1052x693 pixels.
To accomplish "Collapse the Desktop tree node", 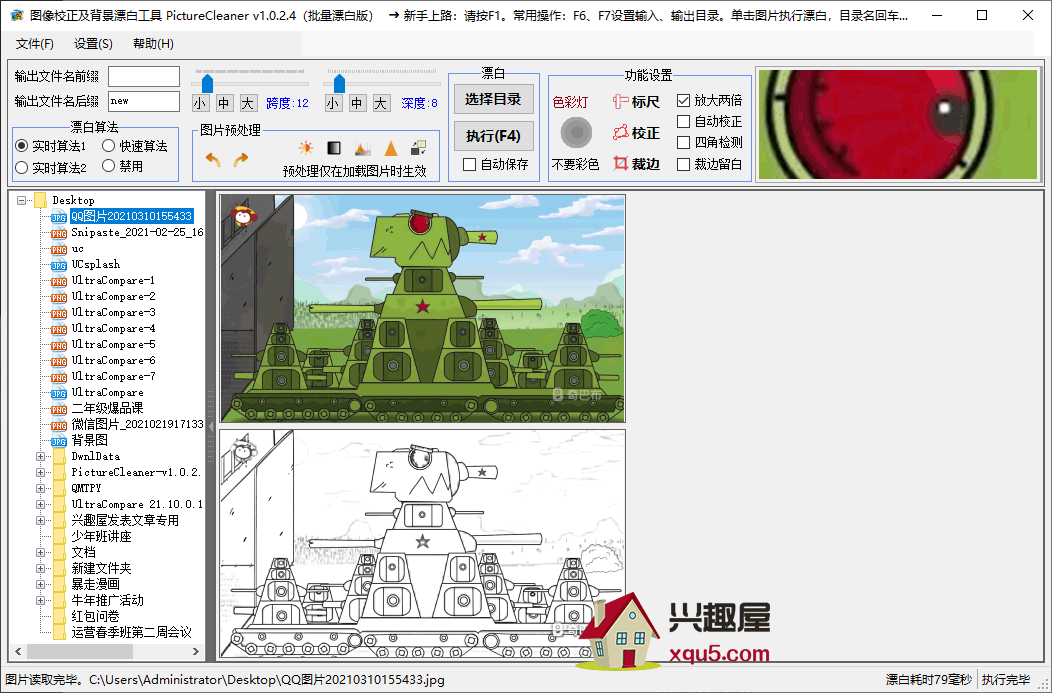I will click(21, 200).
